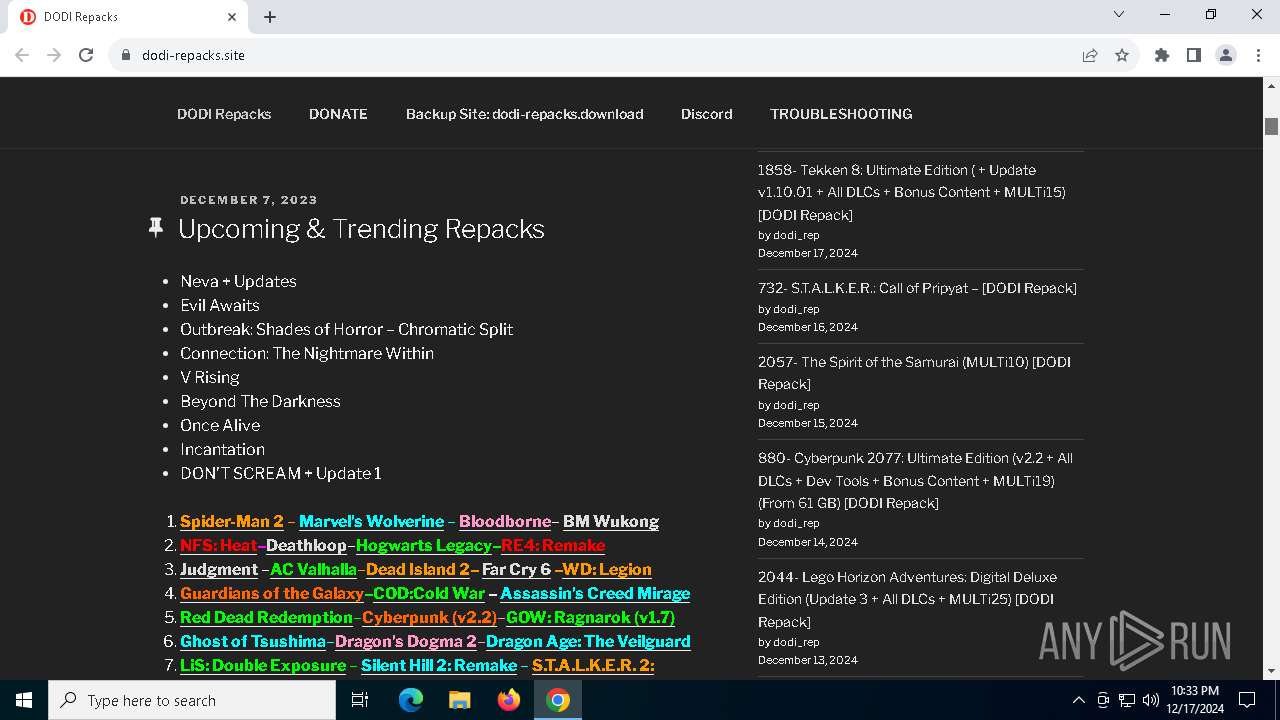
Task: Launch Firefox from the taskbar
Action: click(509, 700)
